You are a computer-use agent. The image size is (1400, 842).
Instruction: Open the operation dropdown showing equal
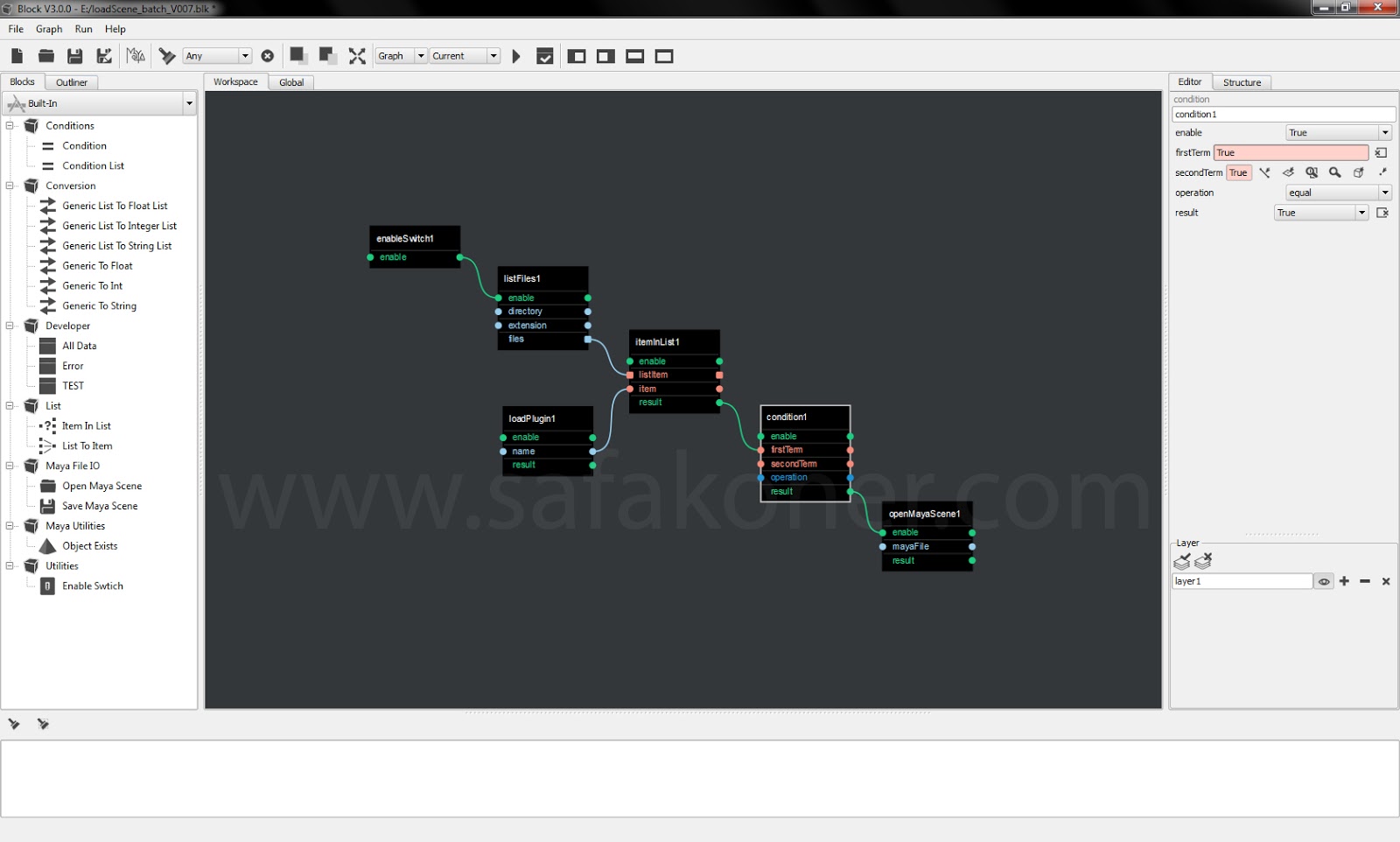click(x=1338, y=193)
